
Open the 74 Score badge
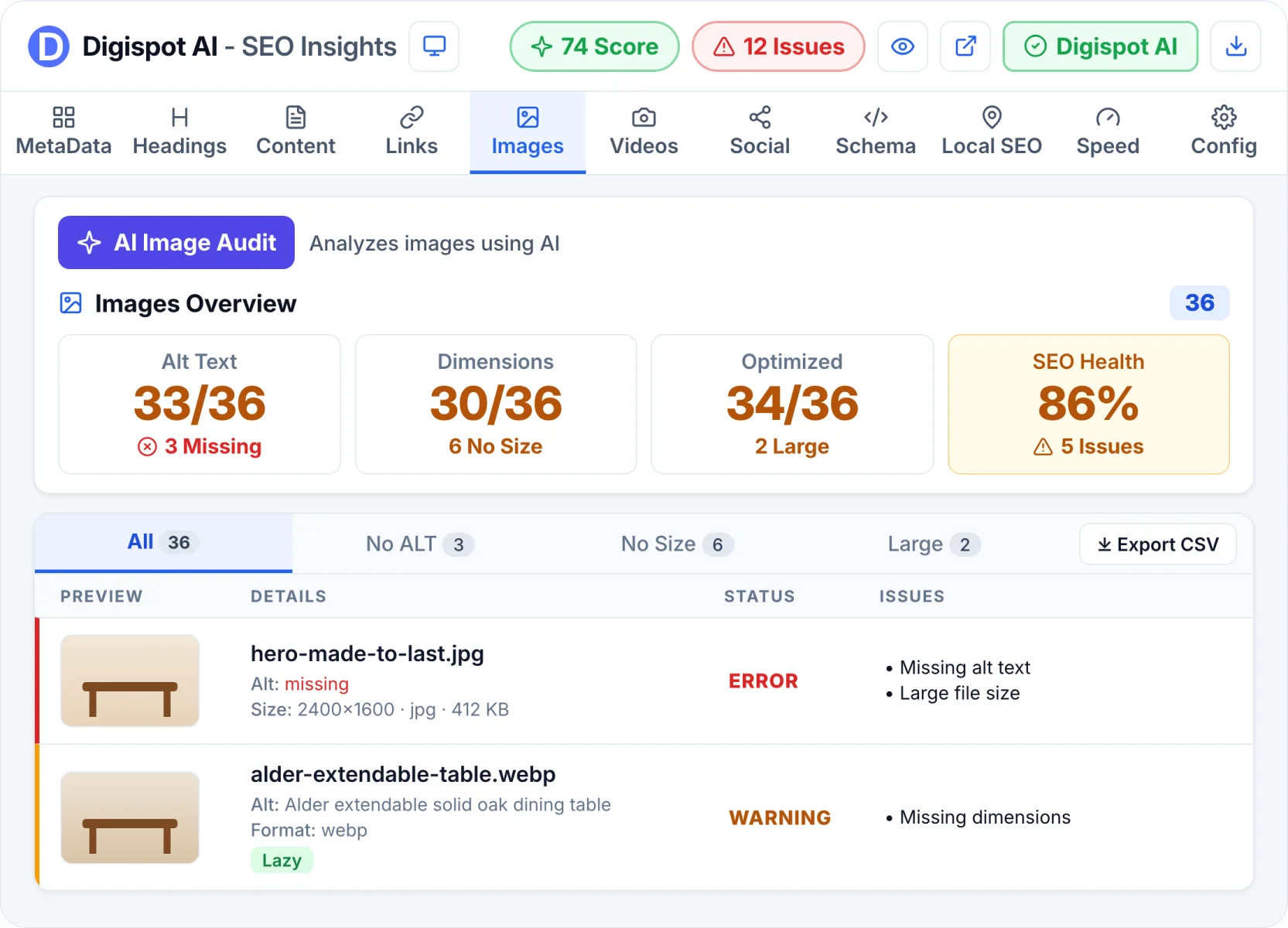point(594,46)
